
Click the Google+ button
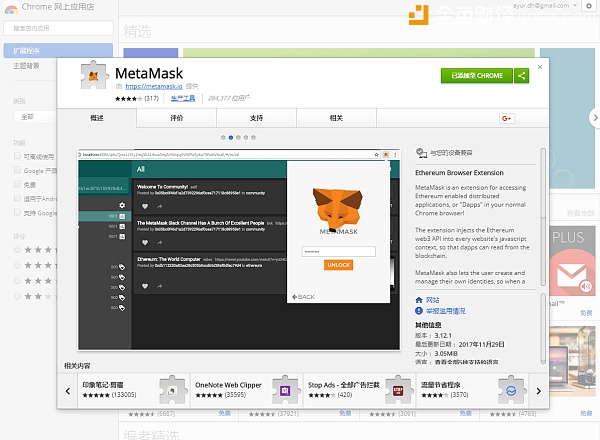point(507,118)
